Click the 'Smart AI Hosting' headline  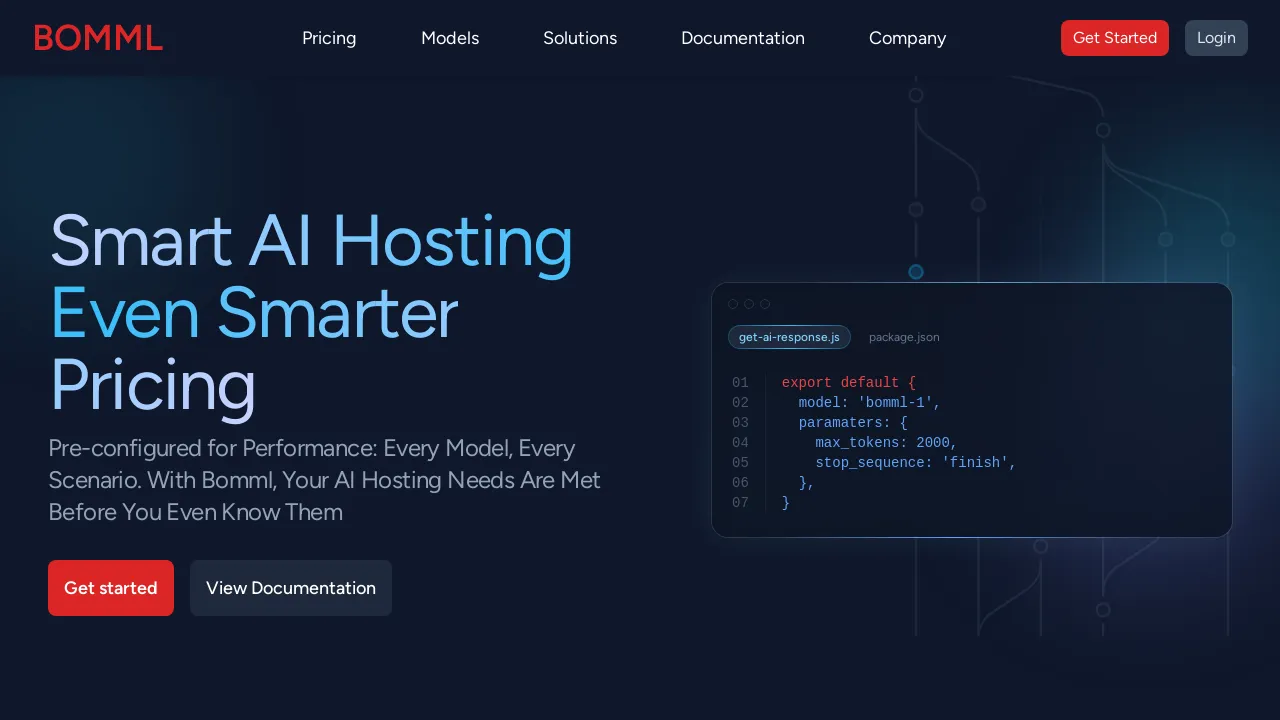(x=311, y=242)
